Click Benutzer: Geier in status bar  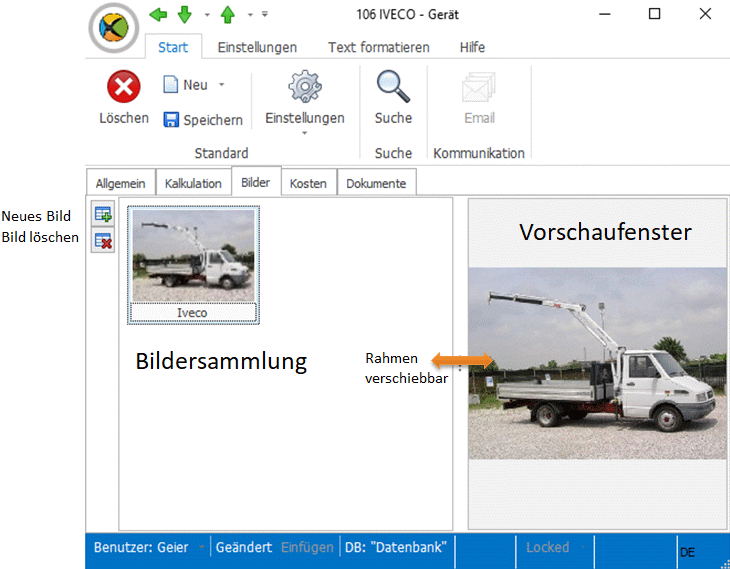(141, 547)
